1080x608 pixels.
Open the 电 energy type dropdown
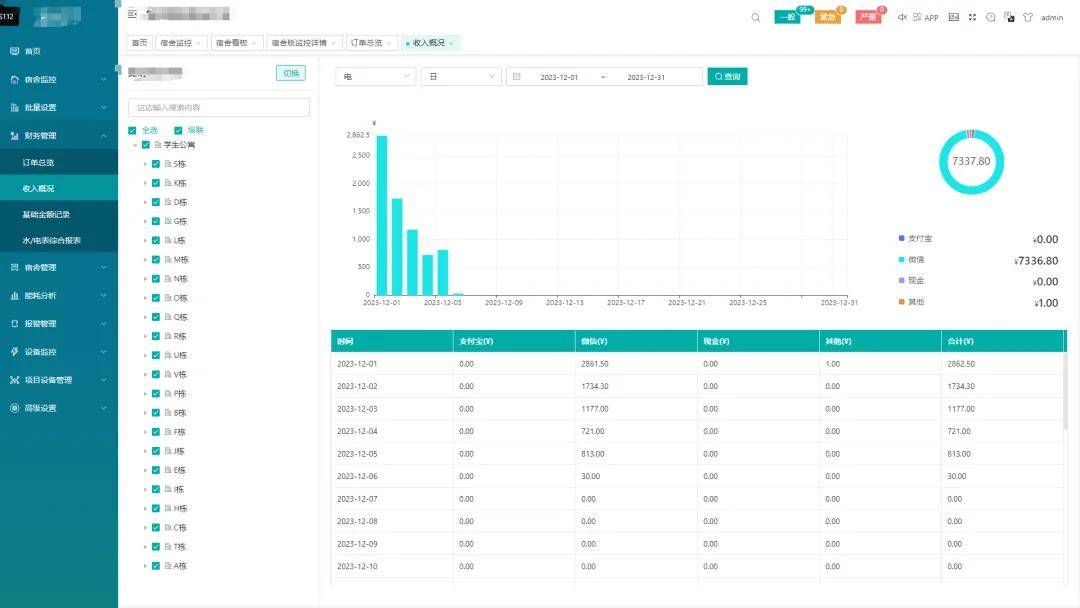point(375,76)
